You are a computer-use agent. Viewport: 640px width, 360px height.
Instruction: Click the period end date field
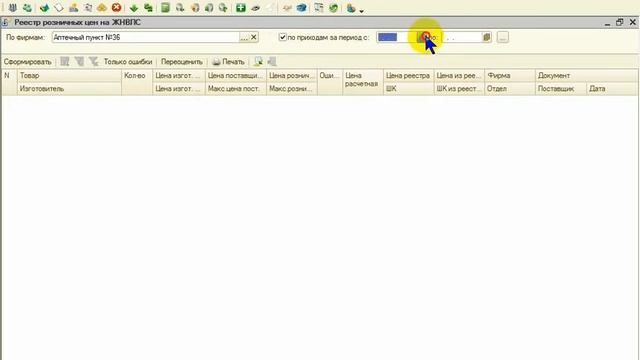click(462, 37)
